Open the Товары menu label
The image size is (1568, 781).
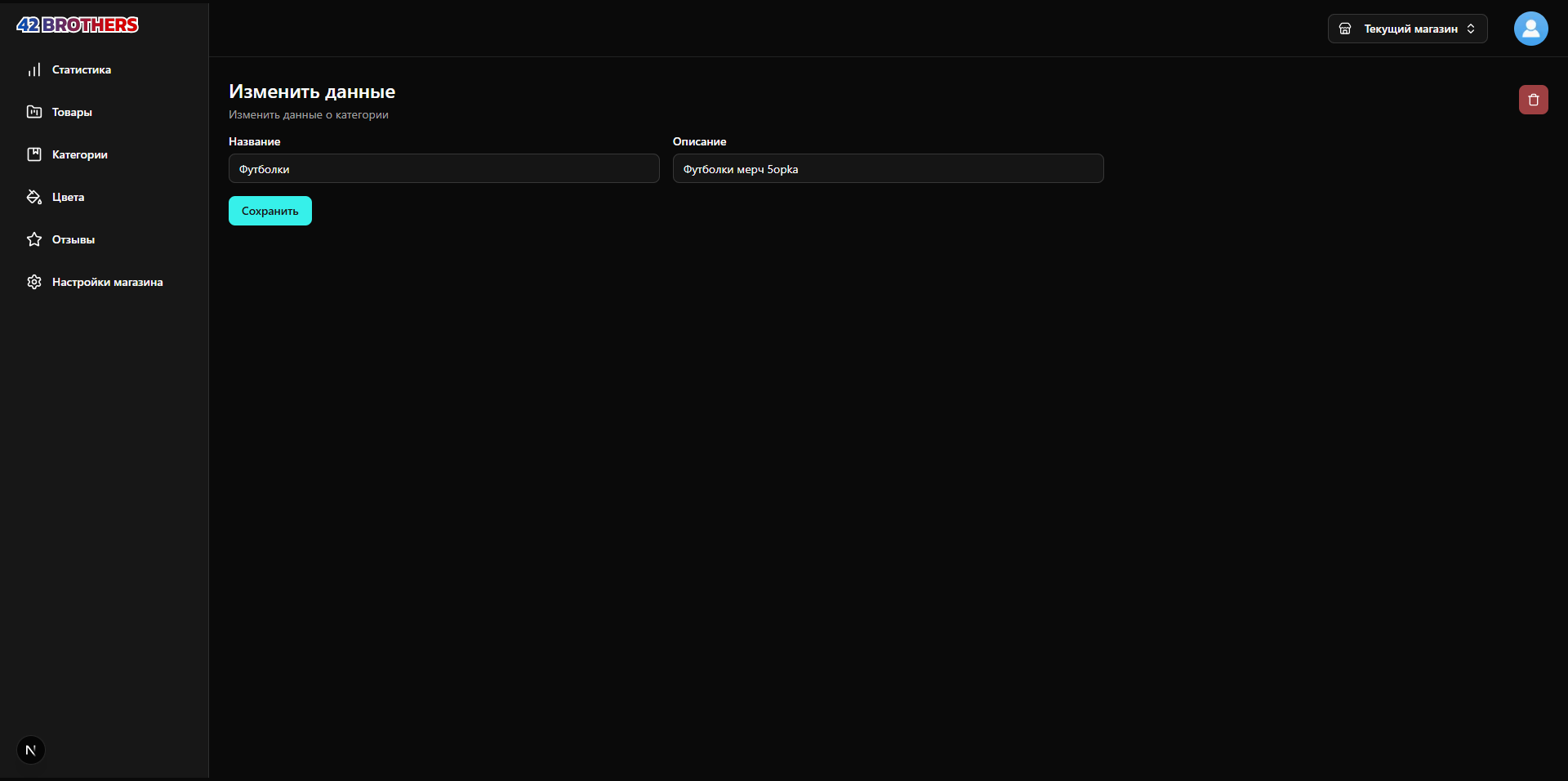(72, 113)
